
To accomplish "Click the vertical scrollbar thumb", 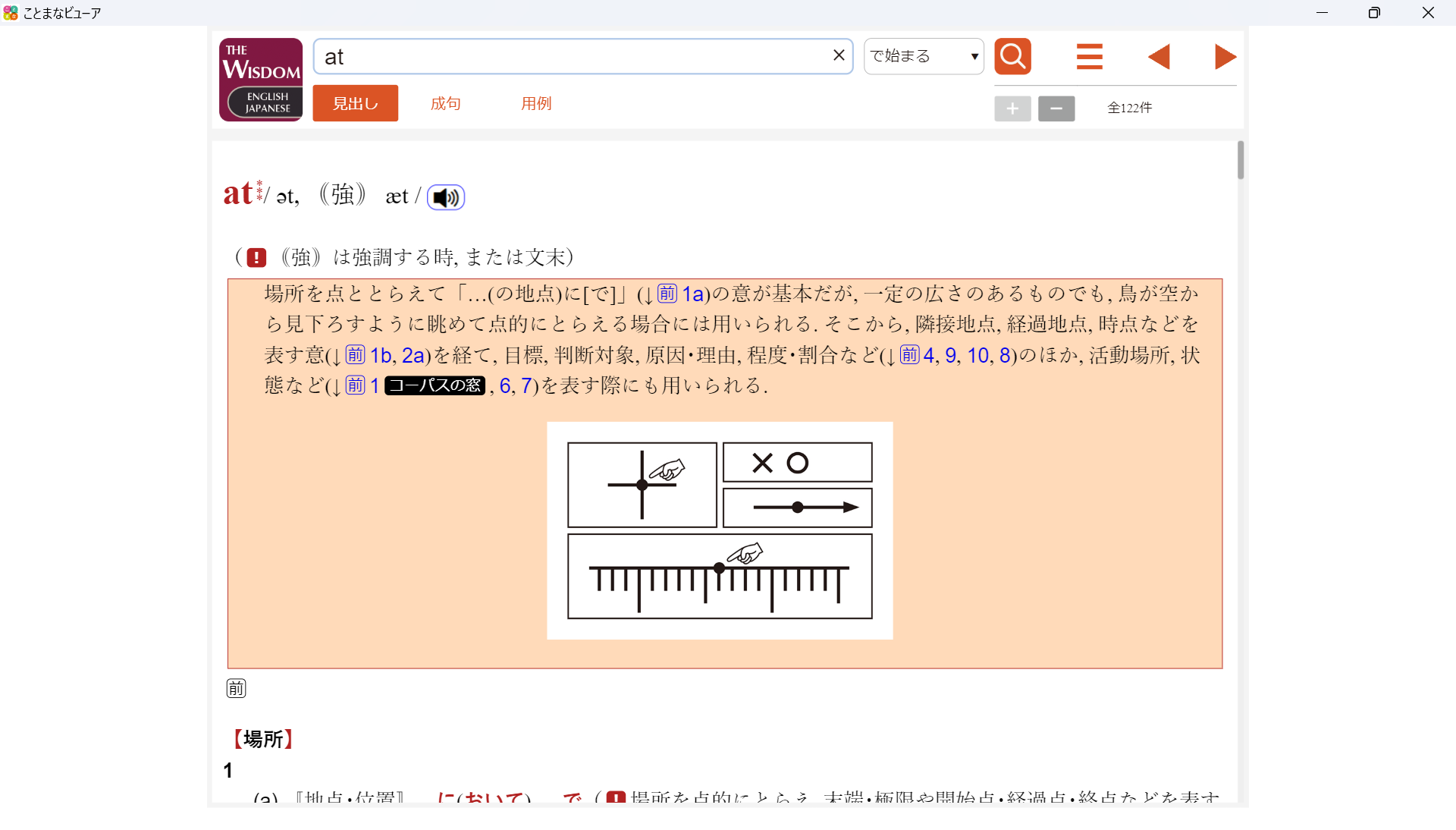I will point(1241,160).
